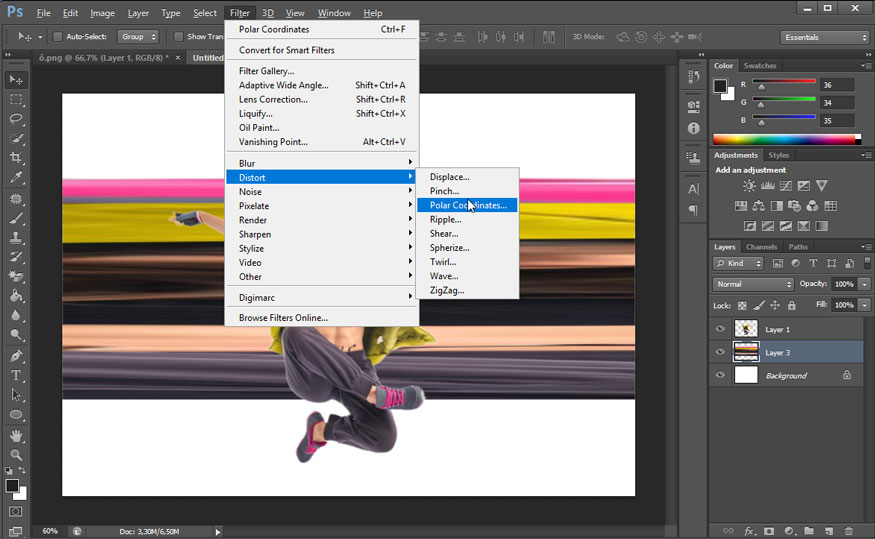Select the Horizontal Type tool
Viewport: 875px width, 539px height.
pyautogui.click(x=16, y=376)
